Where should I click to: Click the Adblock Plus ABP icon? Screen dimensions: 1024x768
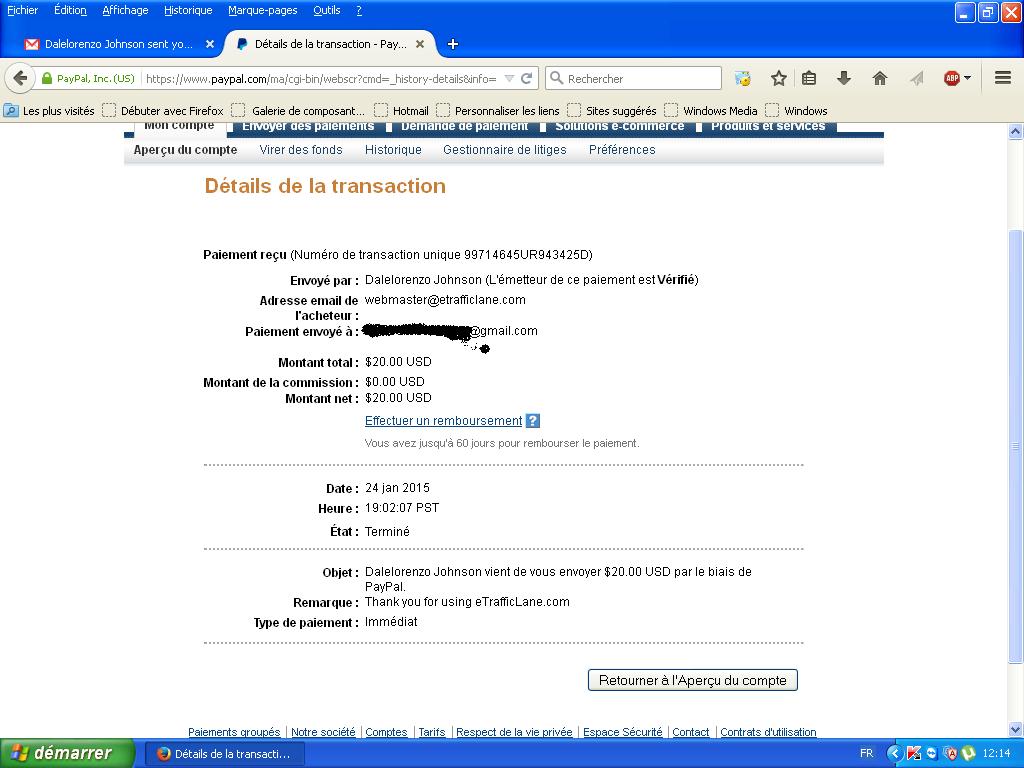coord(952,78)
